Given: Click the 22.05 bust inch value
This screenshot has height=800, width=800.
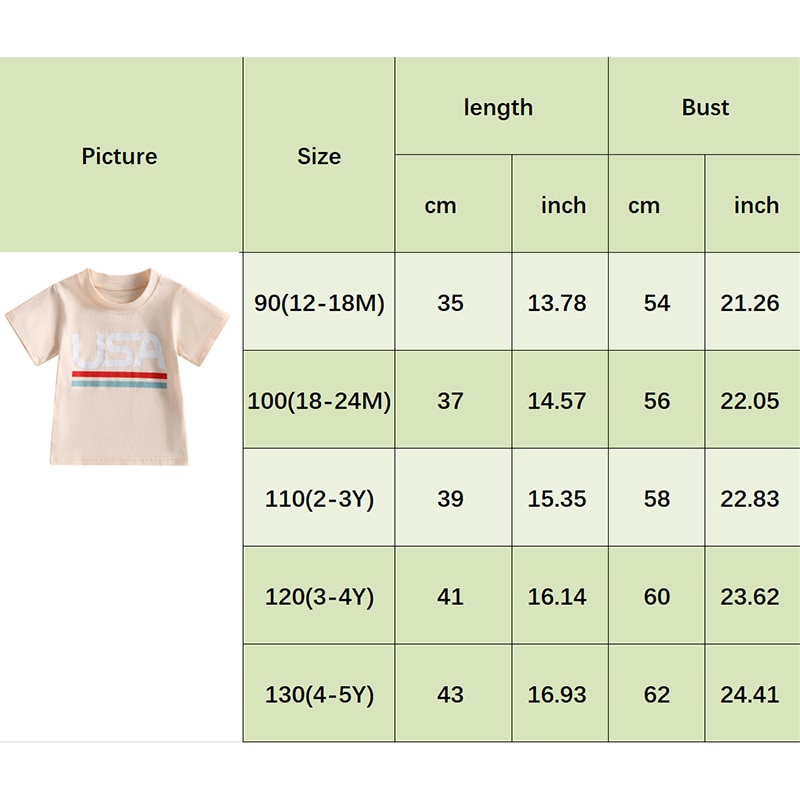Looking at the screenshot, I should coord(749,401).
